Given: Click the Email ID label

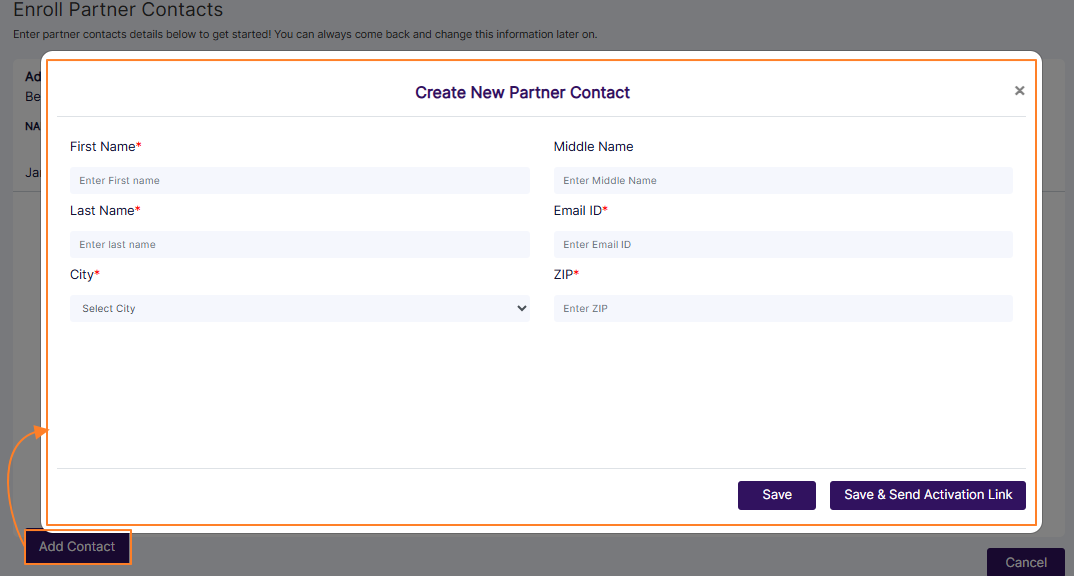Looking at the screenshot, I should pyautogui.click(x=581, y=210).
